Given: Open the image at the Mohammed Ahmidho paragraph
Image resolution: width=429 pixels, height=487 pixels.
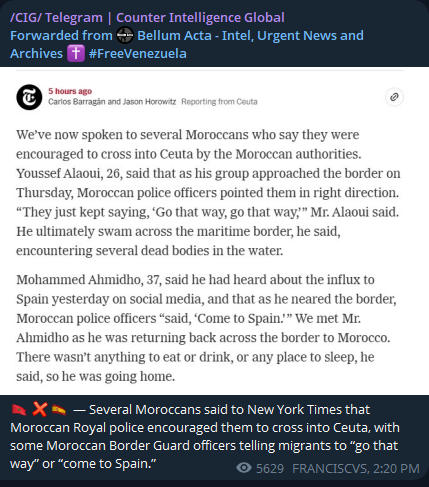Looking at the screenshot, I should [206, 328].
